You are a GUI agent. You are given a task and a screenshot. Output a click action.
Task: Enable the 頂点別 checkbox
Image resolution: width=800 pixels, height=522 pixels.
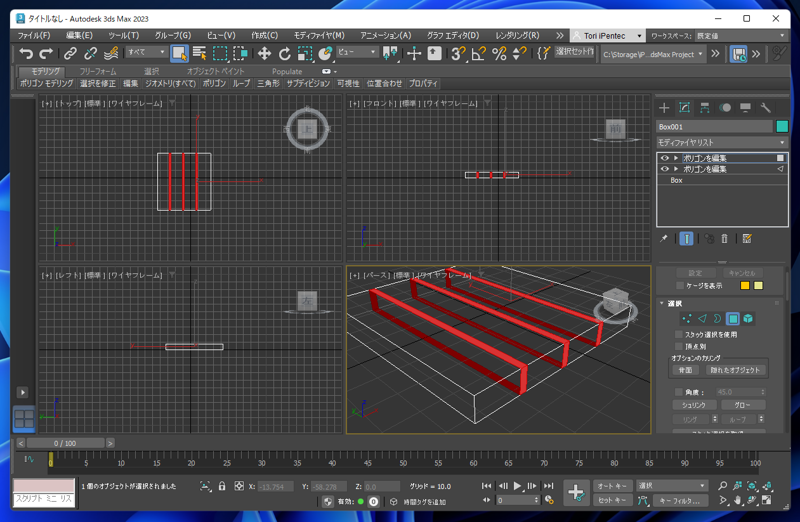point(679,346)
